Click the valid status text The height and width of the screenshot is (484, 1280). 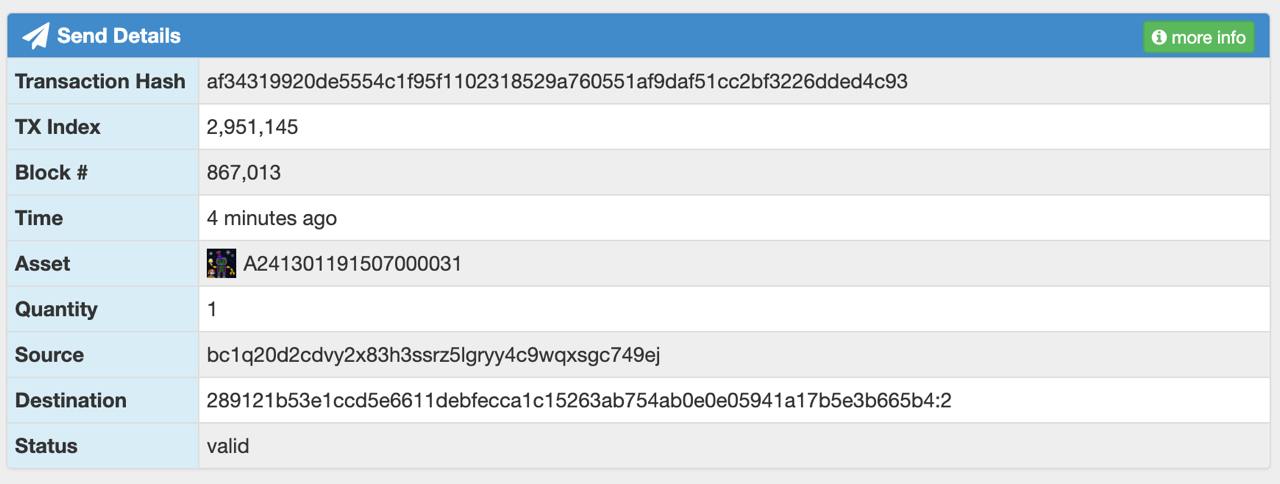[x=228, y=446]
